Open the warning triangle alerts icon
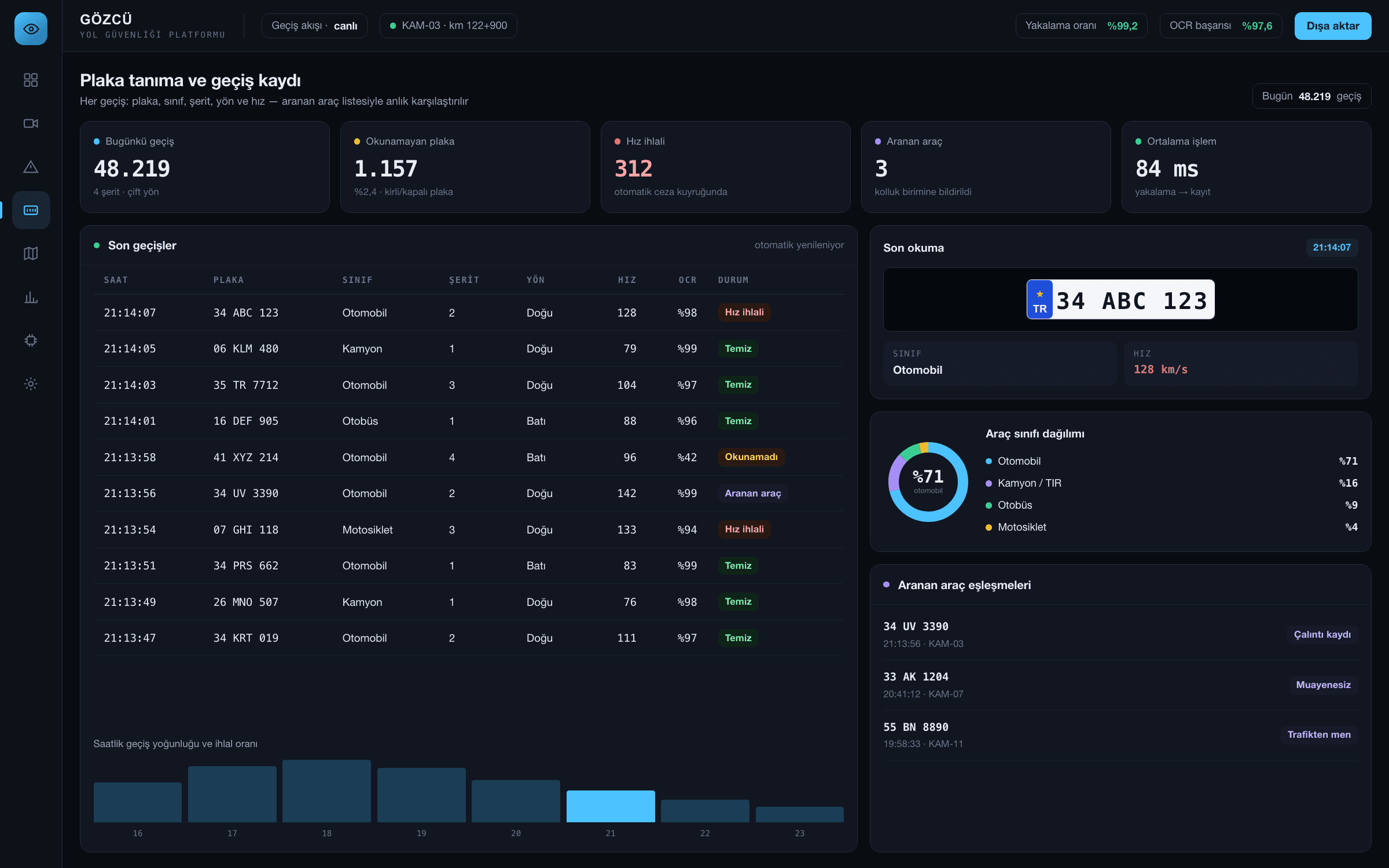1389x868 pixels. [x=31, y=167]
